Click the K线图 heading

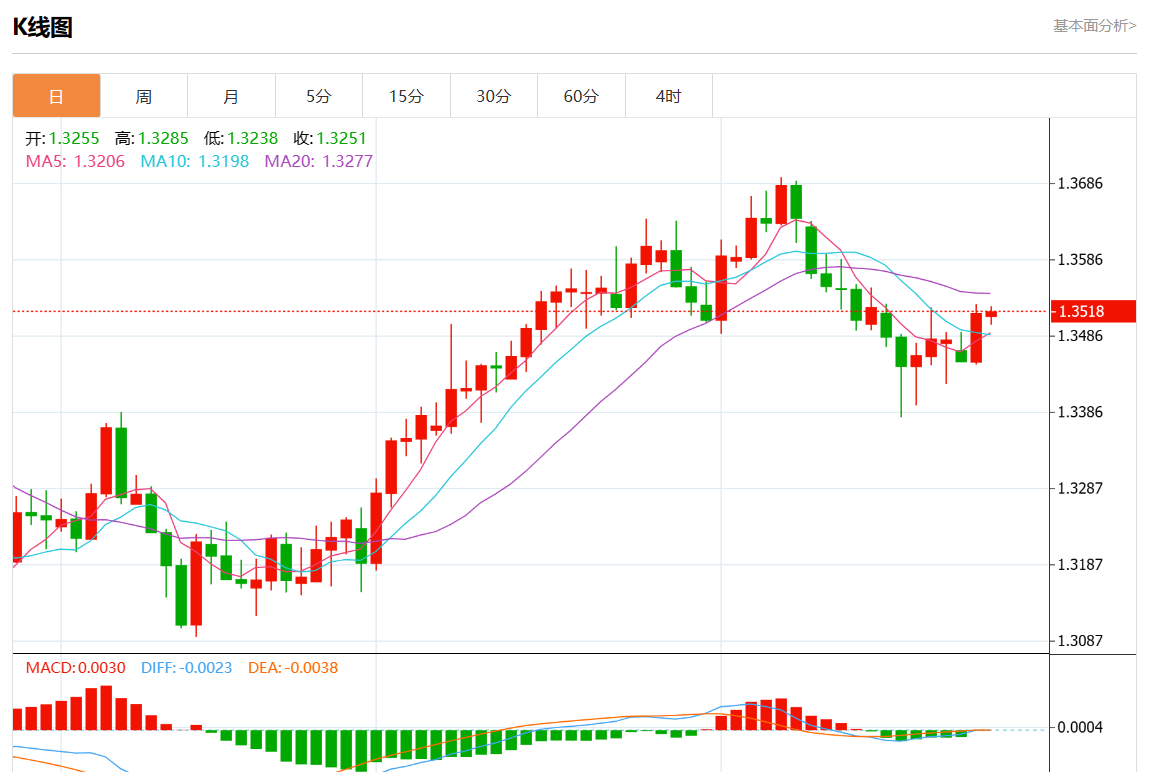(x=42, y=27)
